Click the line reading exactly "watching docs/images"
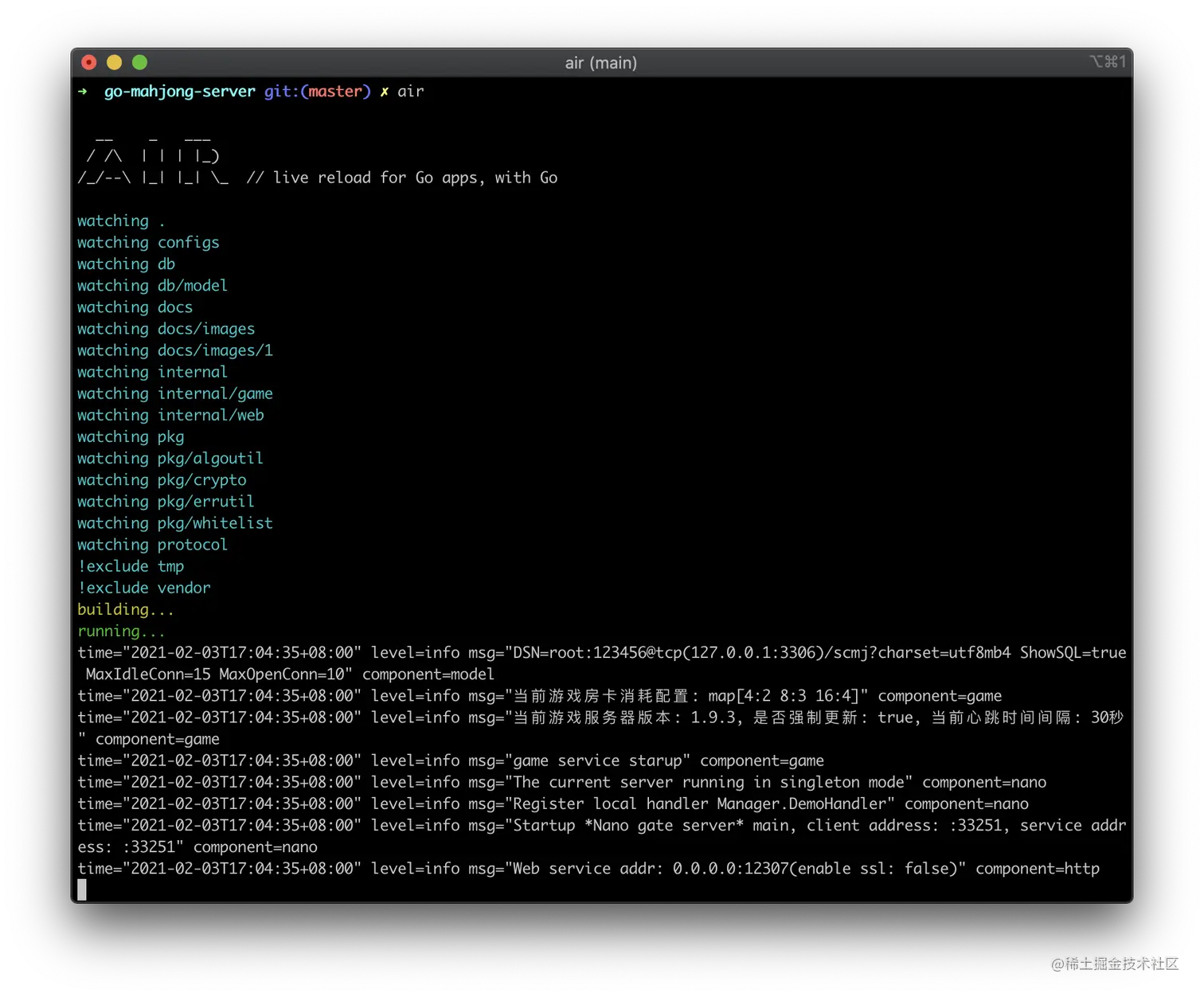This screenshot has width=1204, height=997. tap(166, 328)
